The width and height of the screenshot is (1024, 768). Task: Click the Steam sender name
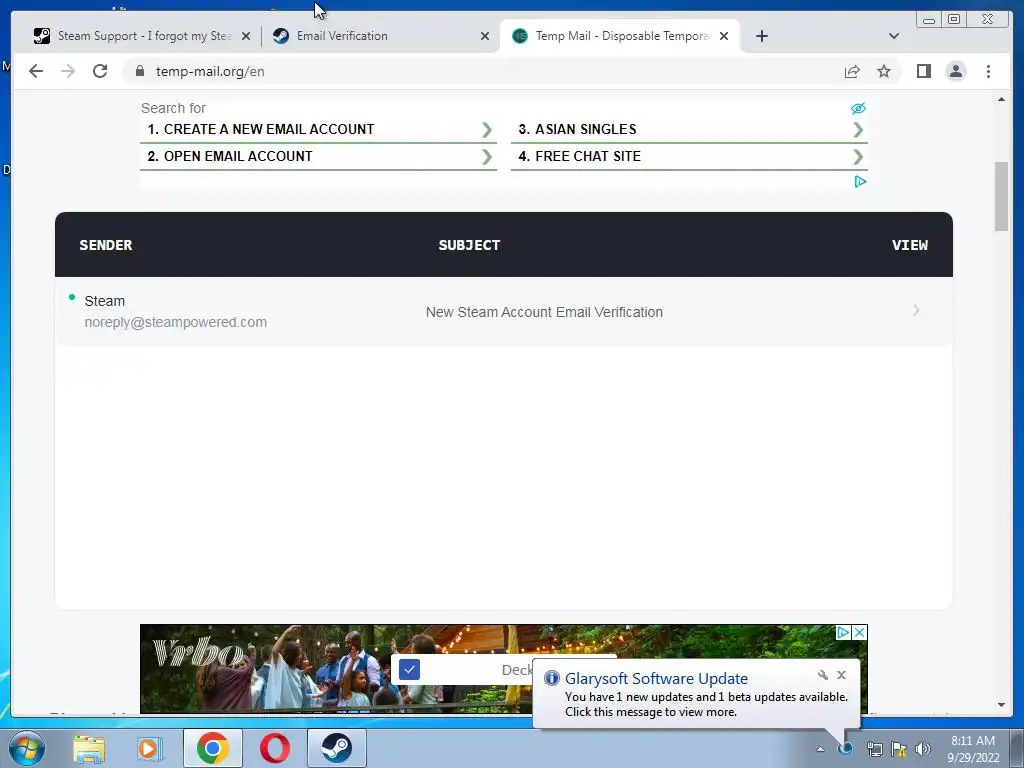(104, 301)
